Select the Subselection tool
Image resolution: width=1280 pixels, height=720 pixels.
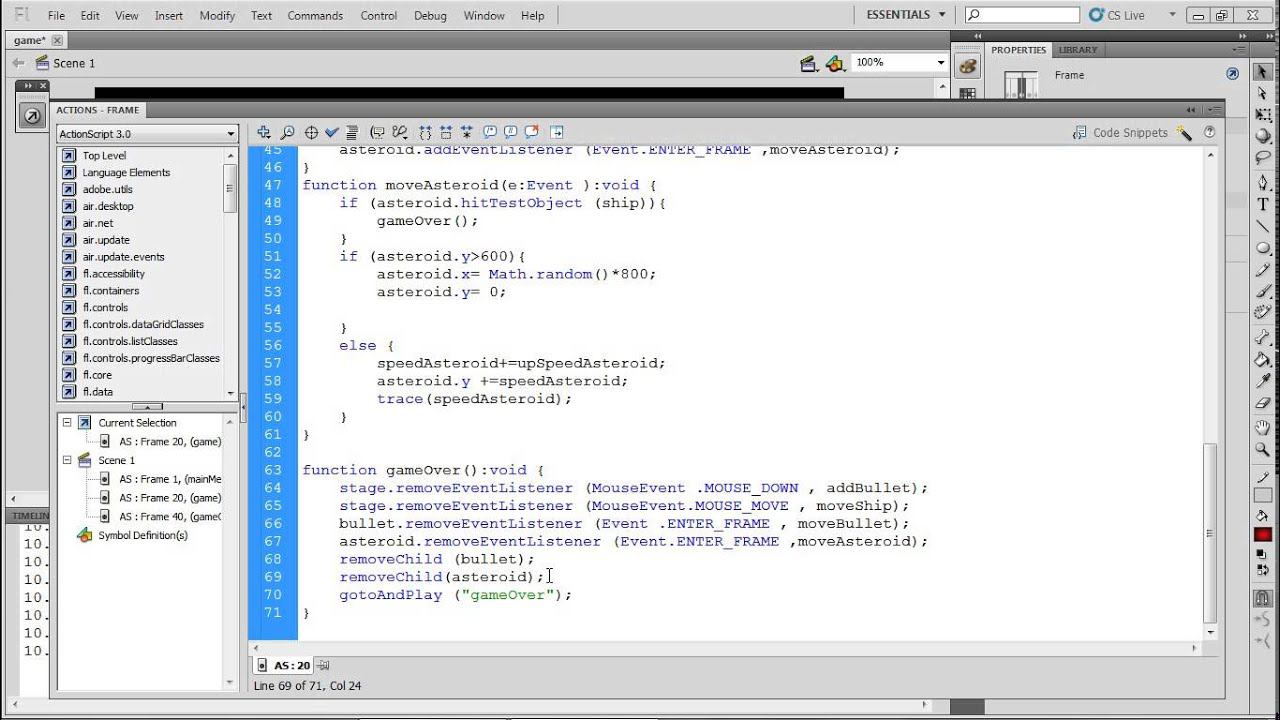click(1263, 93)
